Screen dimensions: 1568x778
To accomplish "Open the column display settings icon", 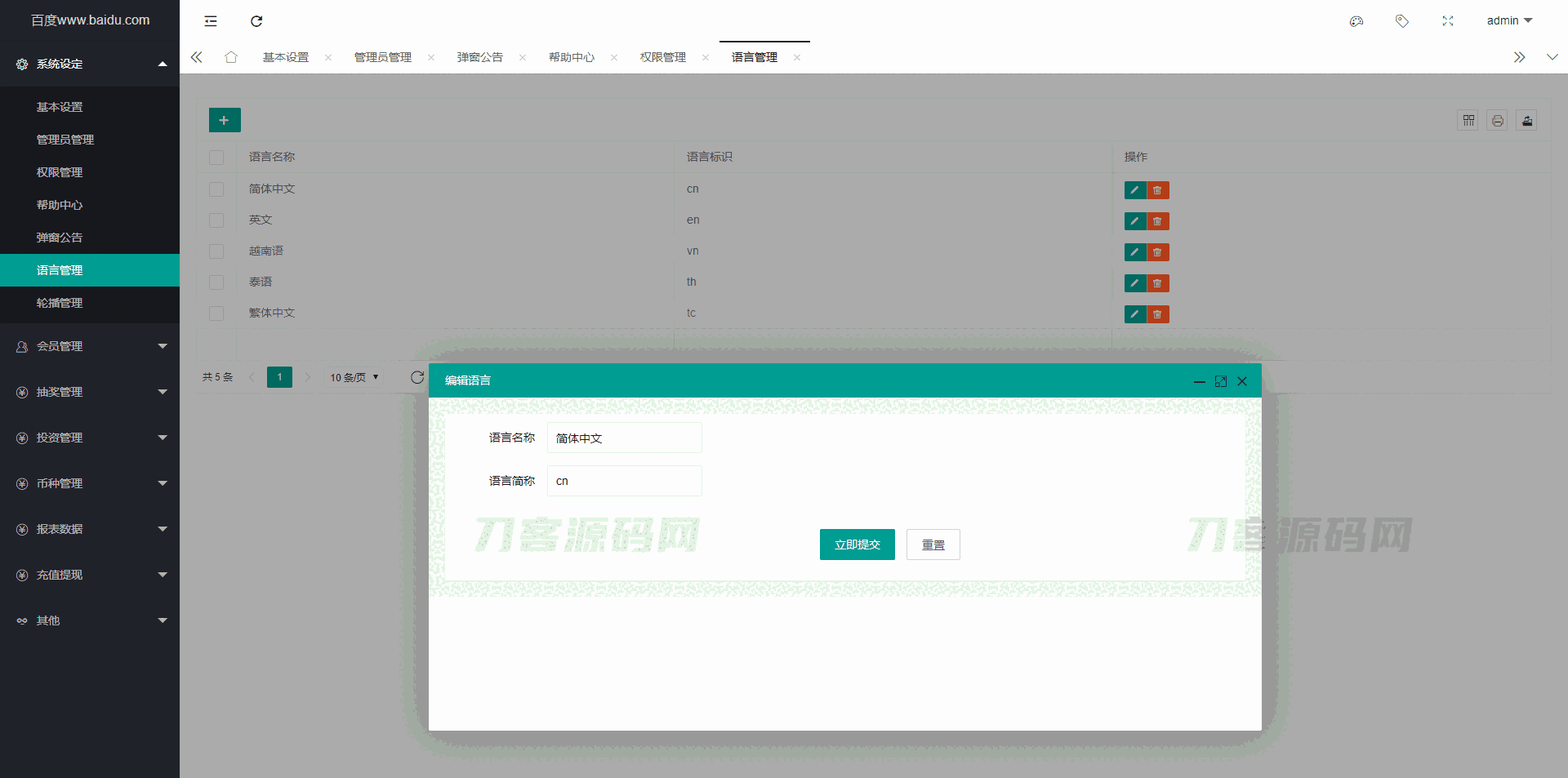I will pyautogui.click(x=1468, y=120).
